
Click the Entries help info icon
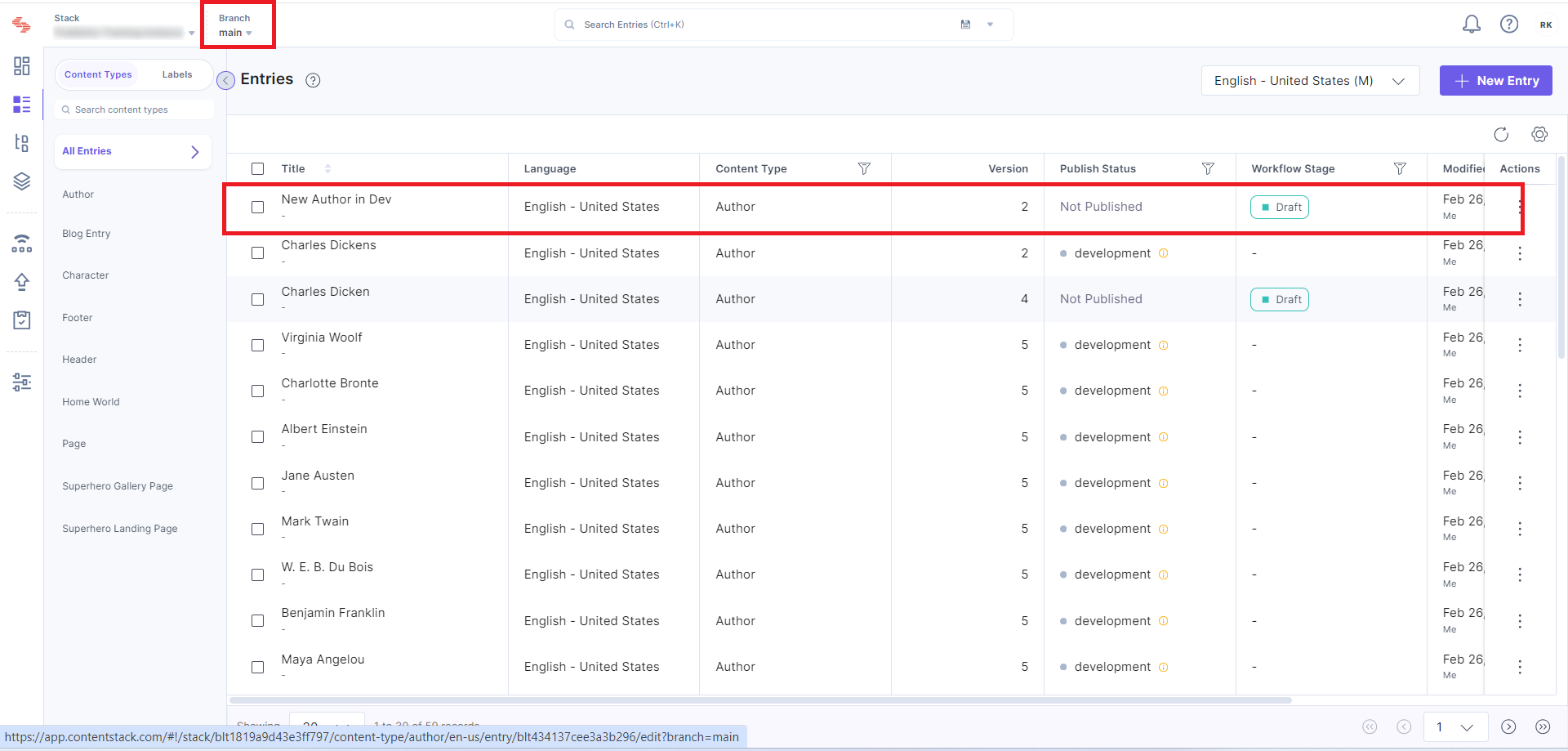313,80
